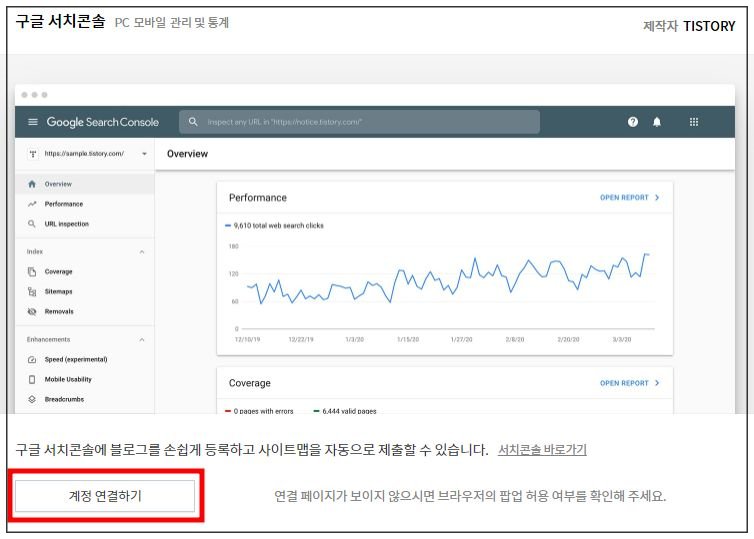Viewport: 754px width, 539px height.
Task: Open the 서치콘솔 바로가기 link
Action: (542, 450)
